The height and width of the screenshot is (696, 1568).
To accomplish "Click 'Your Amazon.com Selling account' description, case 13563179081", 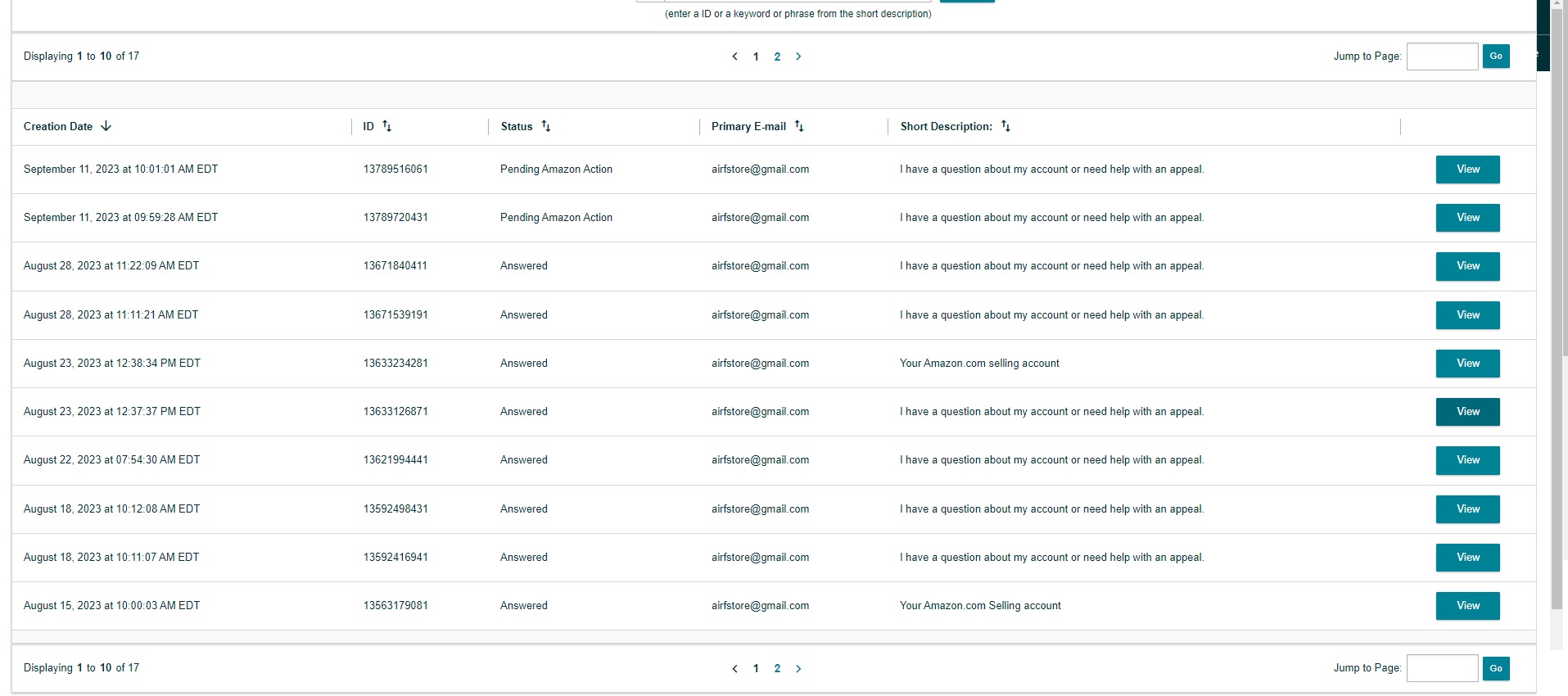I will 980,606.
